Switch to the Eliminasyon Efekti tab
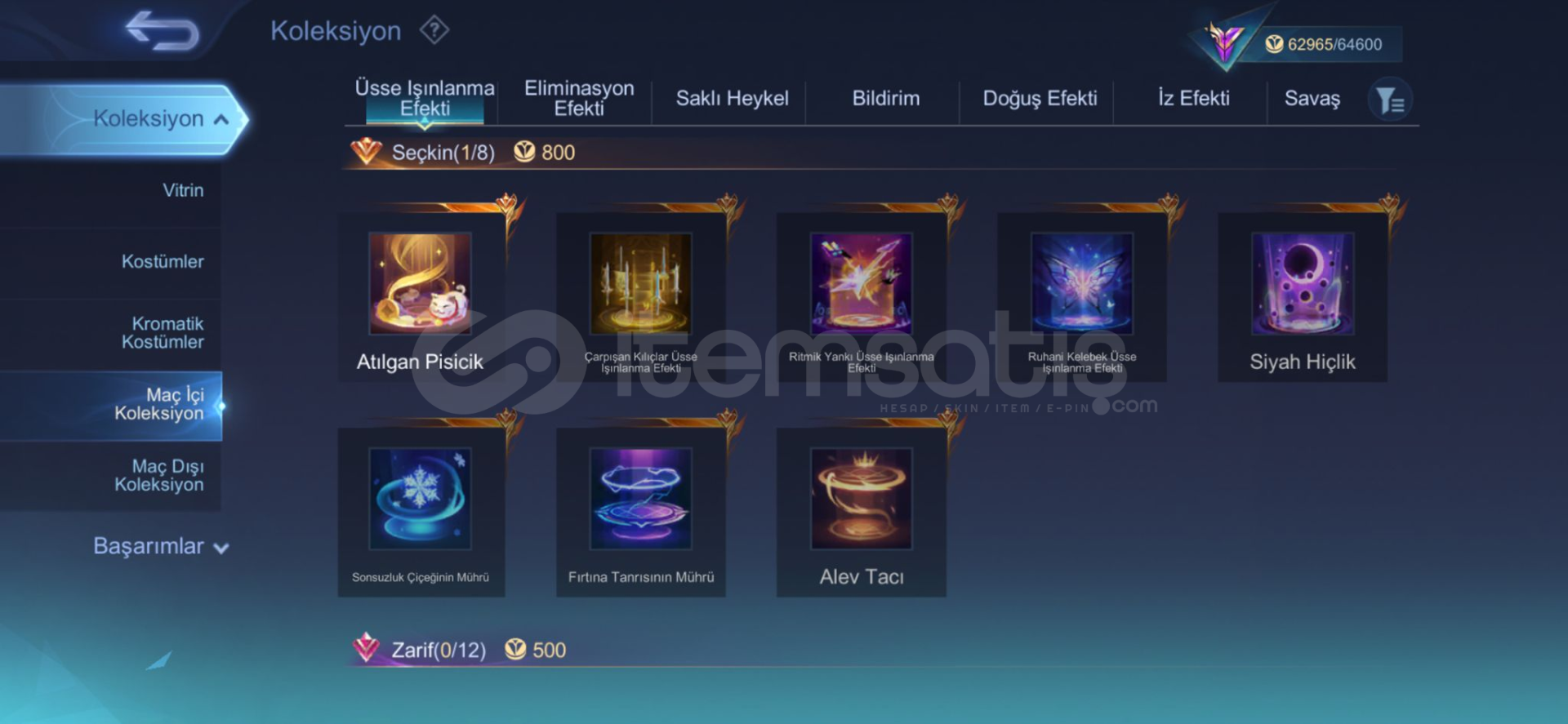This screenshot has width=1568, height=724. pyautogui.click(x=579, y=99)
